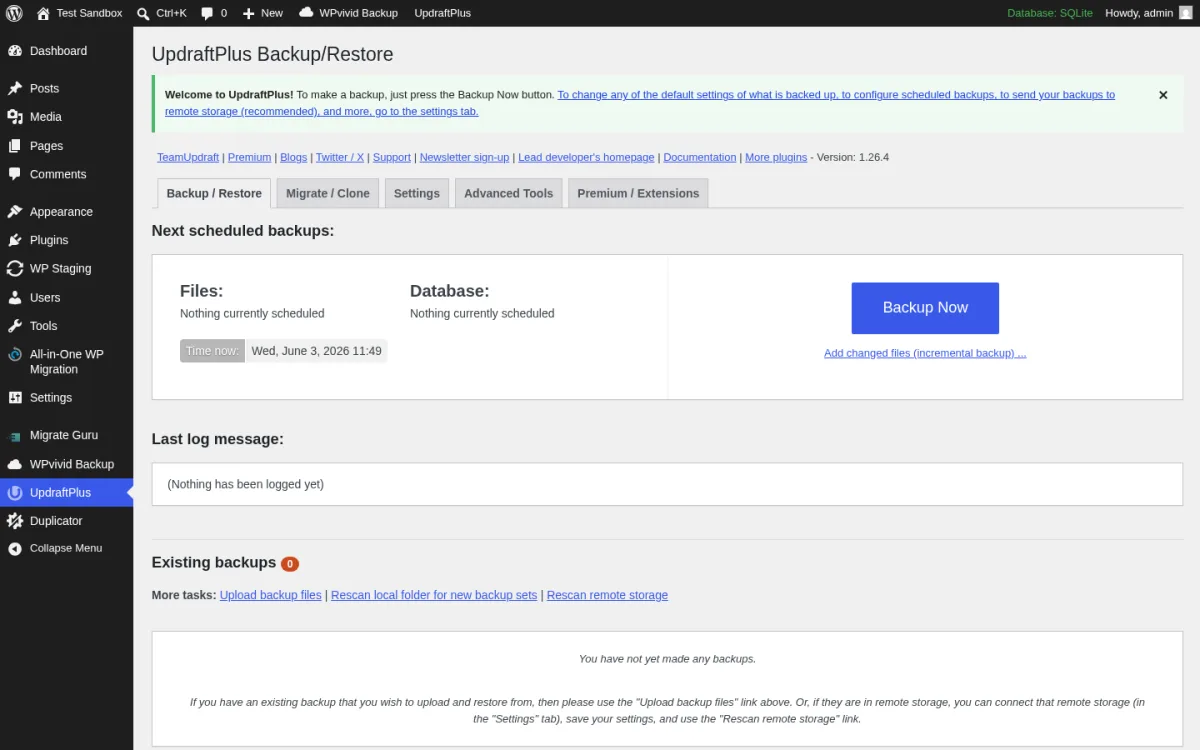Click the Users person icon
This screenshot has width=1200, height=750.
tap(15, 298)
